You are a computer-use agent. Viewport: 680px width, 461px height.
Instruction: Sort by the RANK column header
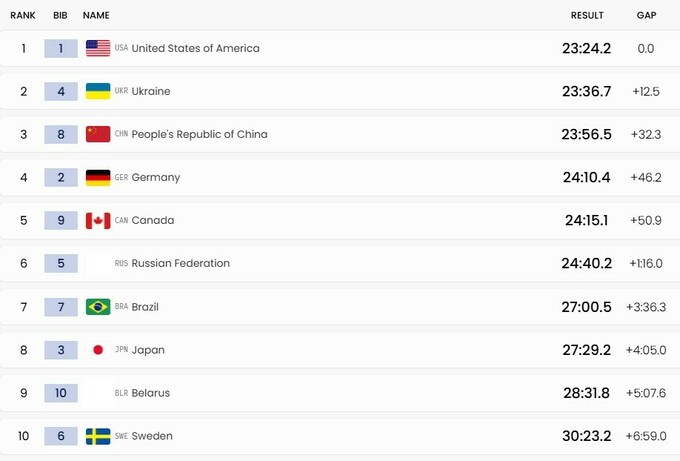click(23, 16)
